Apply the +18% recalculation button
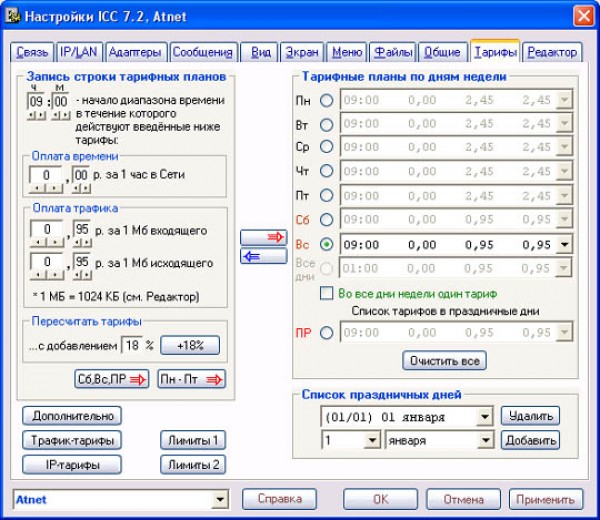The width and height of the screenshot is (600, 520). (190, 345)
